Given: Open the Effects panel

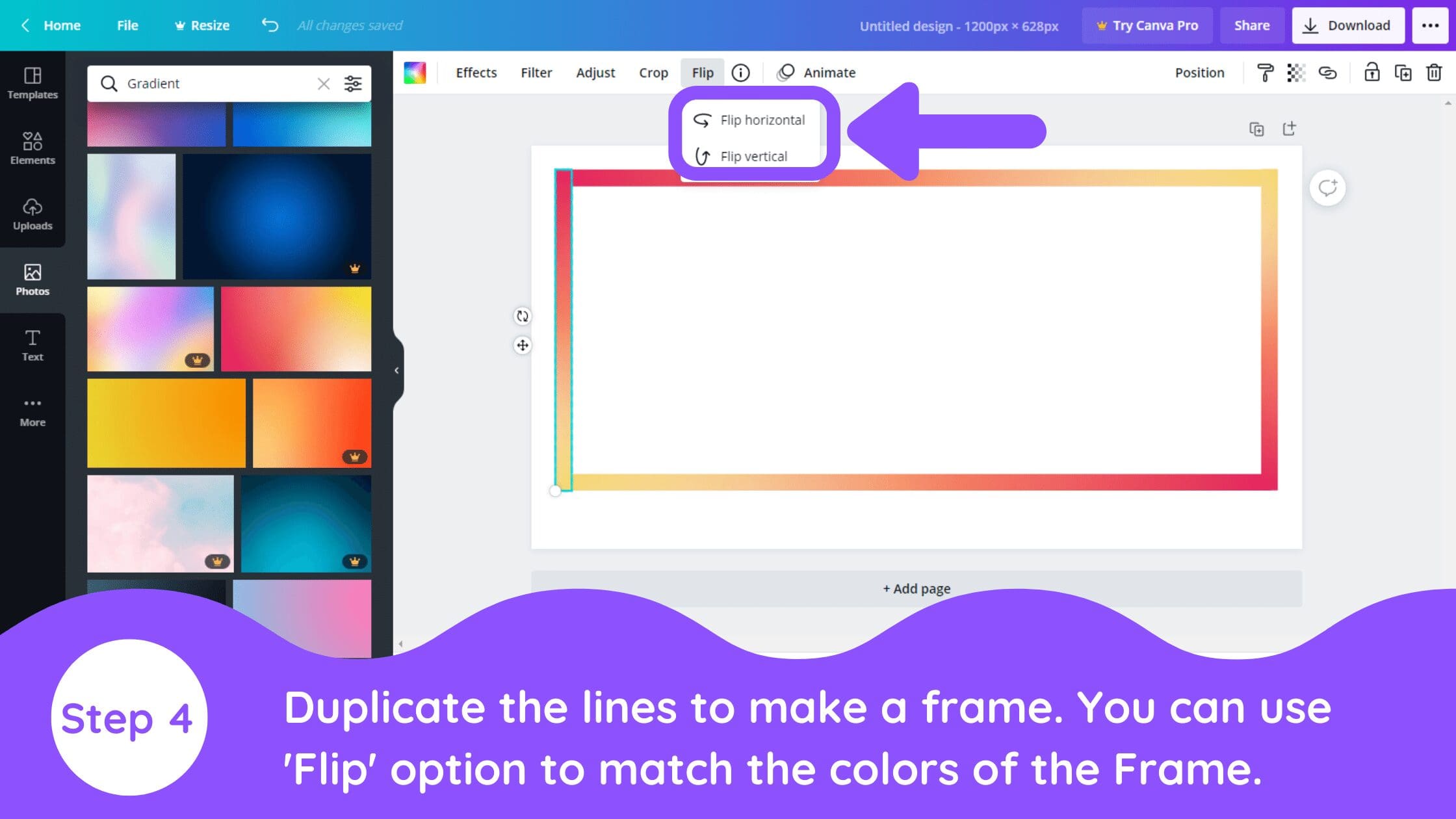Looking at the screenshot, I should tap(476, 72).
